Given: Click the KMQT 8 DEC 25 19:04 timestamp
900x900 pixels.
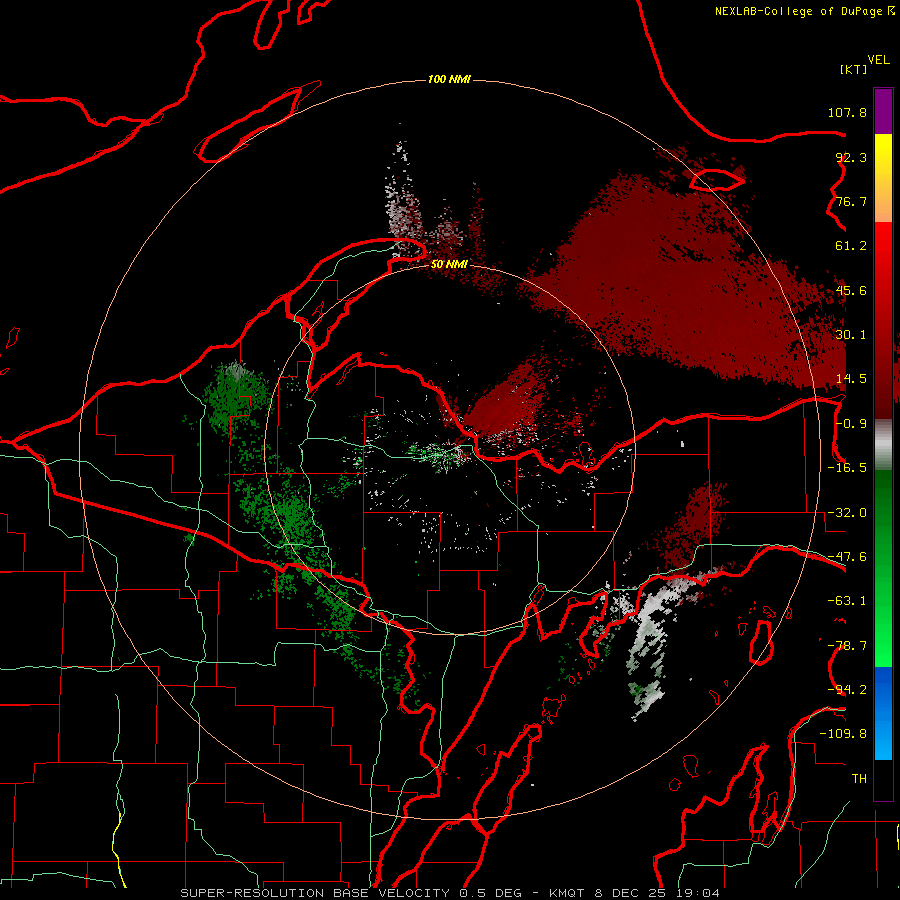Looking at the screenshot, I should coord(634,893).
